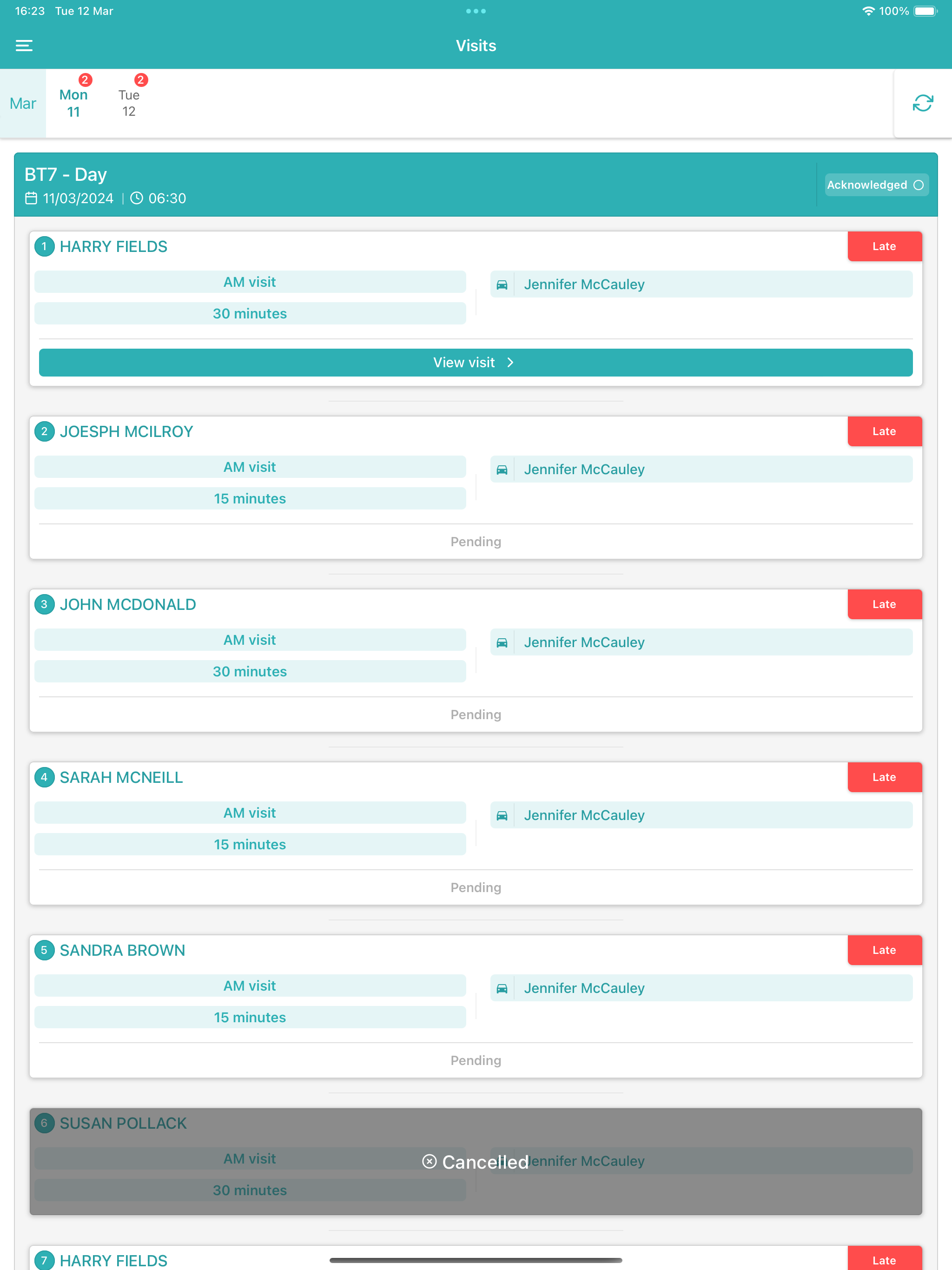Tap 15 minutes duration for Sarah McNeill

(250, 844)
